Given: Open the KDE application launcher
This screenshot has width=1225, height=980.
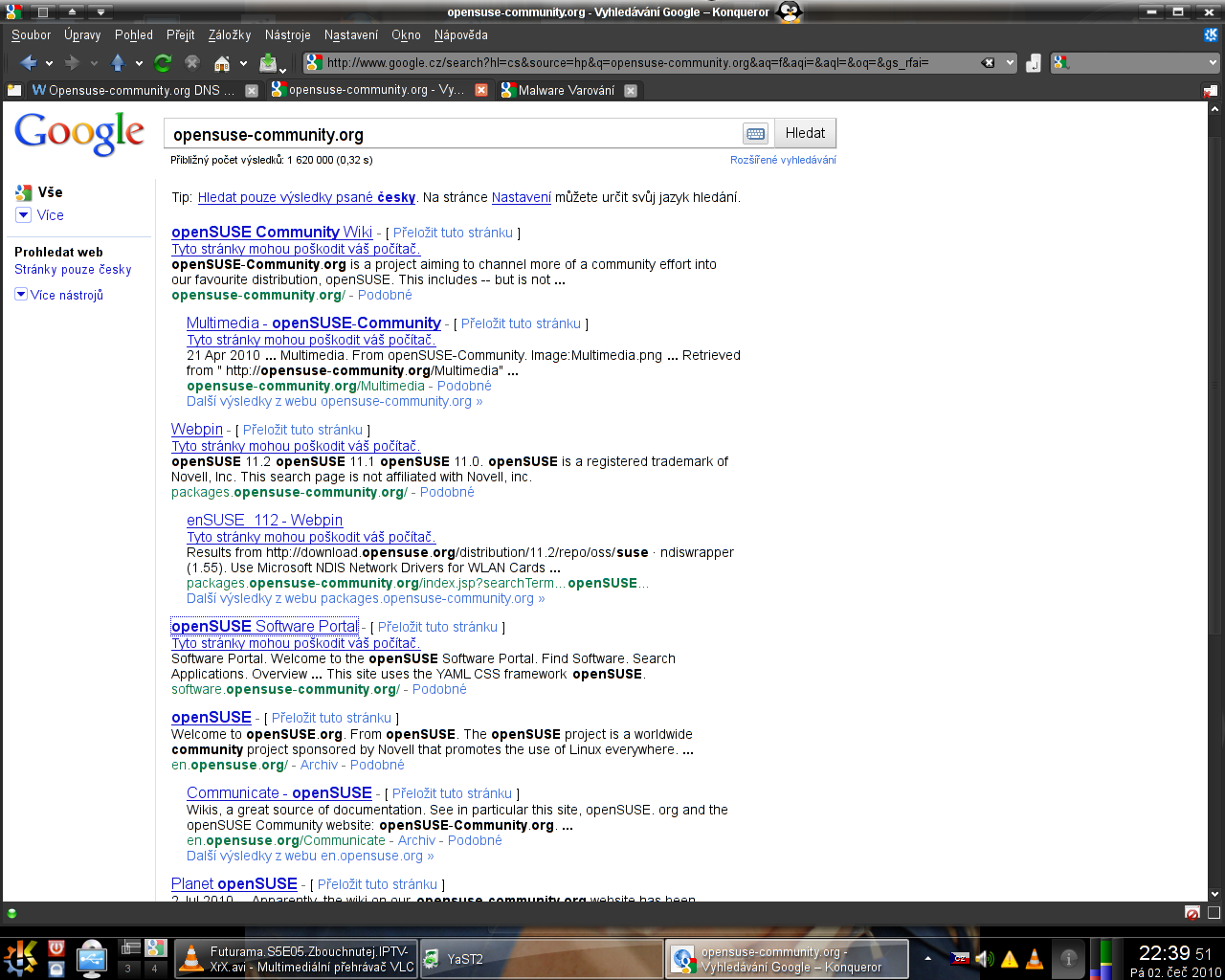Looking at the screenshot, I should click(x=20, y=958).
